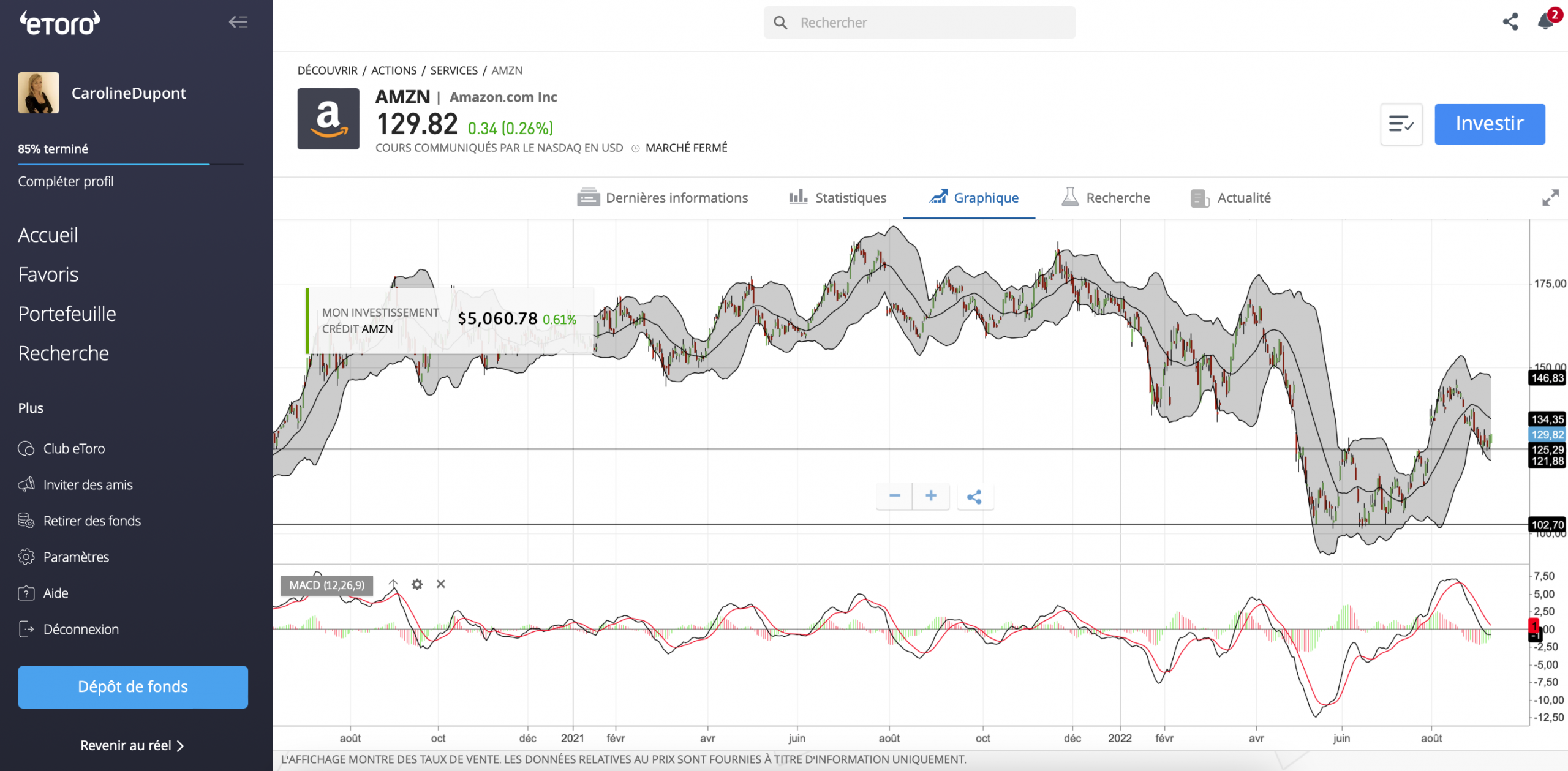The height and width of the screenshot is (771, 1568).
Task: Open the Actualité tab
Action: click(x=1231, y=198)
